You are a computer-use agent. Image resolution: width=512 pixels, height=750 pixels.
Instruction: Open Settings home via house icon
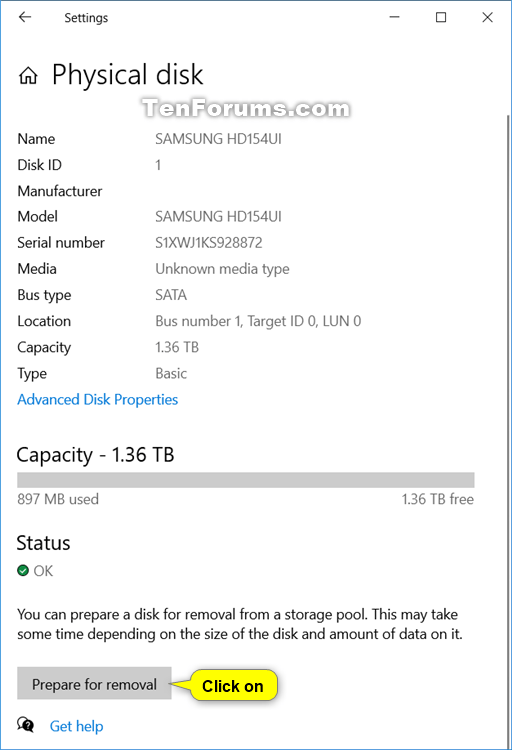28,75
